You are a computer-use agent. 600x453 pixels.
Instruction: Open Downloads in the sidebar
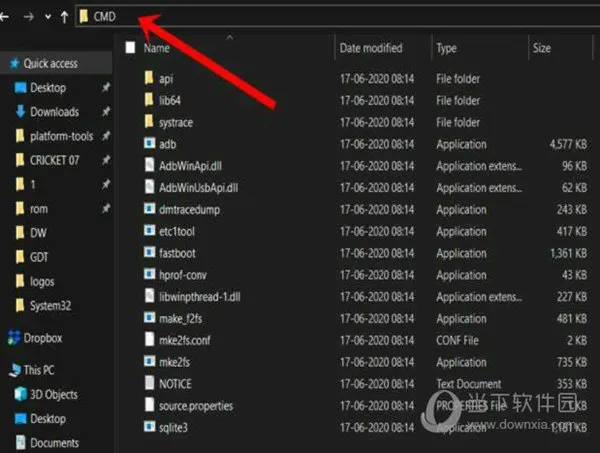(x=55, y=112)
